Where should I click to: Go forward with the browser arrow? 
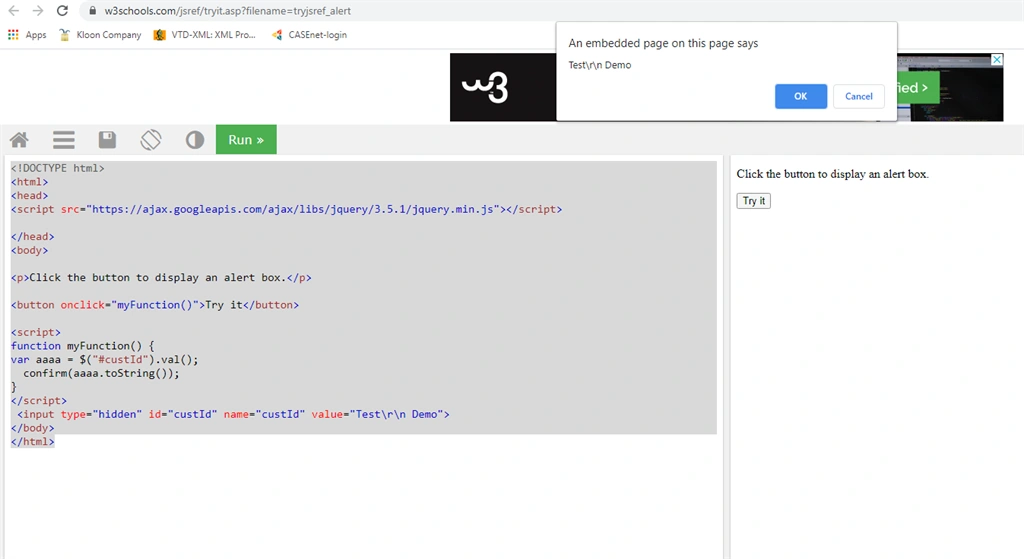pyautogui.click(x=38, y=10)
